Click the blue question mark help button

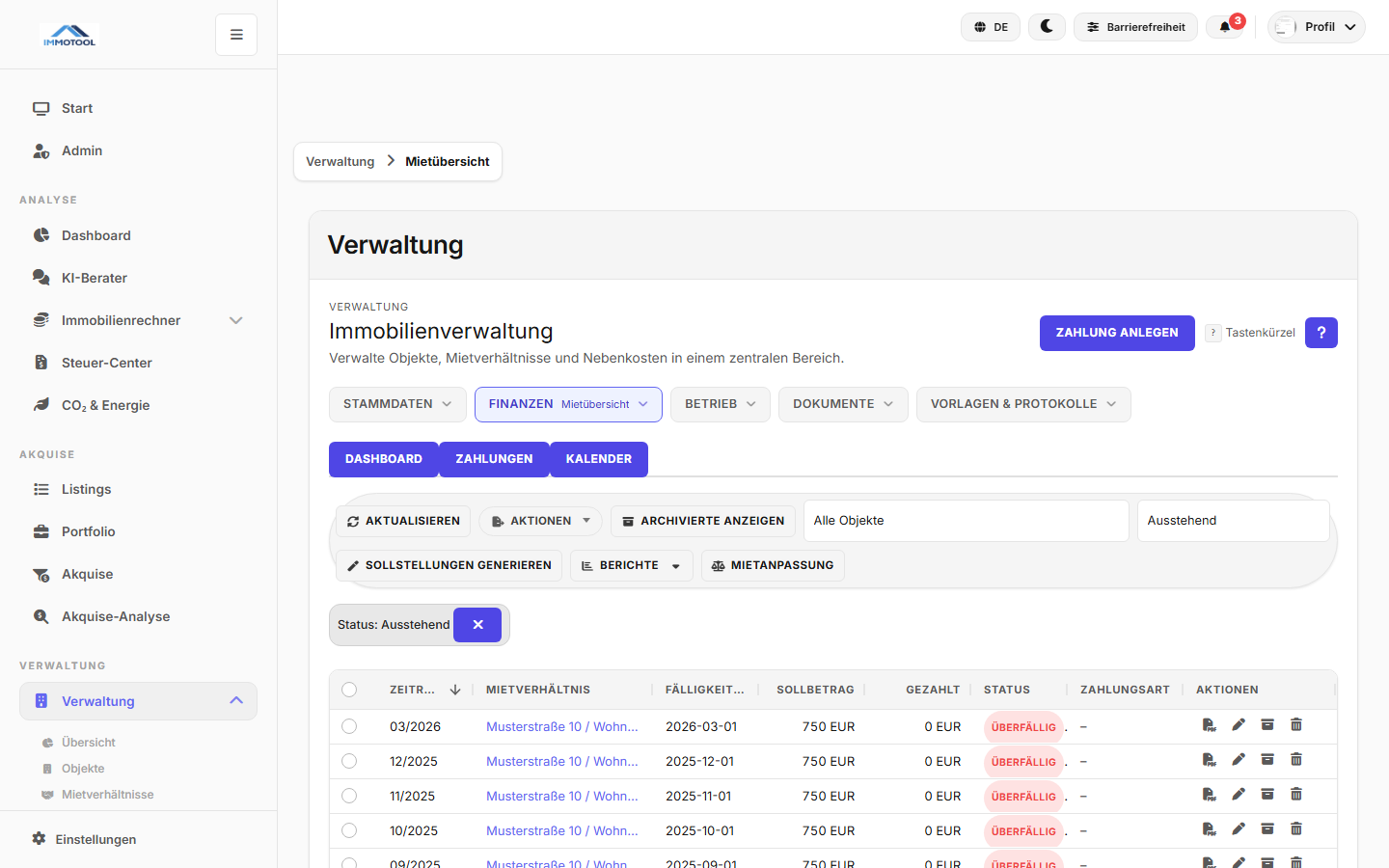pyautogui.click(x=1321, y=333)
